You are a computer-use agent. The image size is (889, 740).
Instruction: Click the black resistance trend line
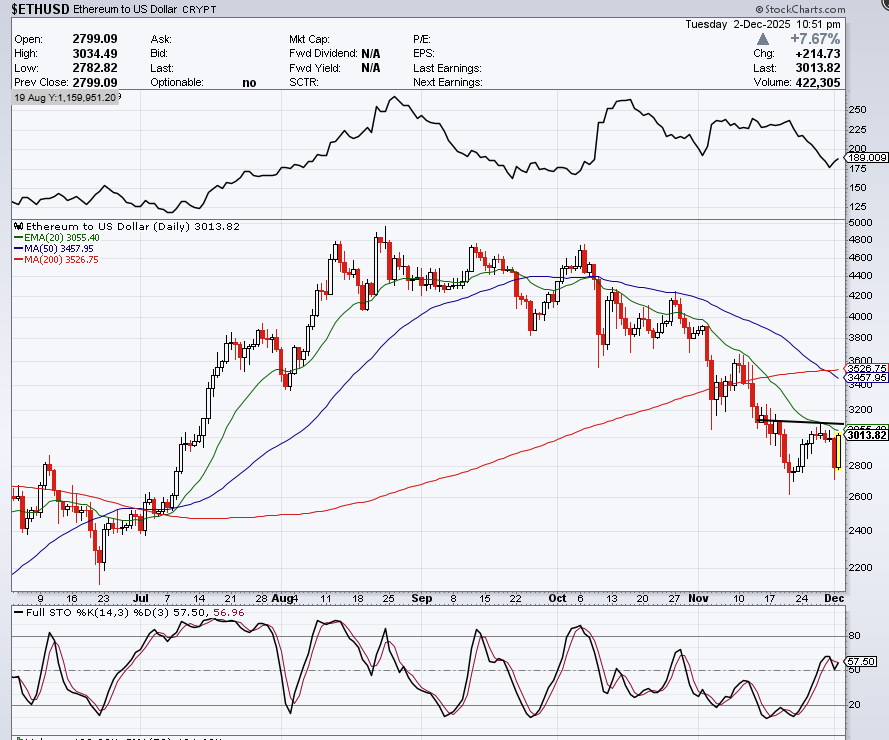(801, 421)
